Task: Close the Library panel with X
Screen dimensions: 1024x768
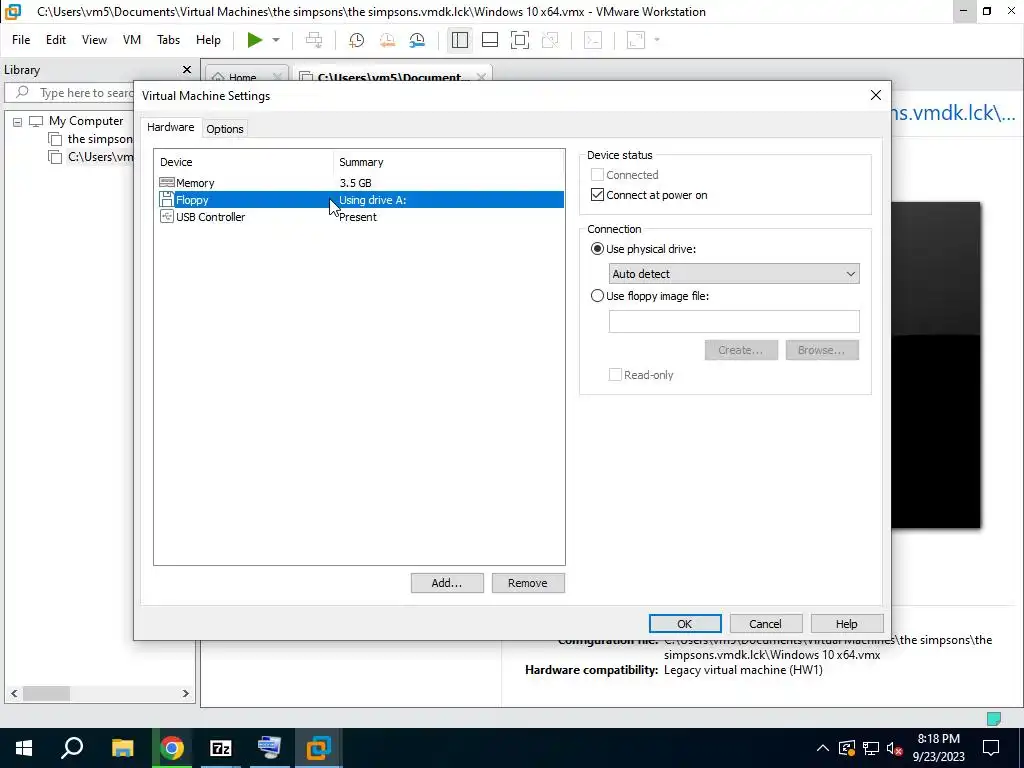Action: pyautogui.click(x=187, y=70)
